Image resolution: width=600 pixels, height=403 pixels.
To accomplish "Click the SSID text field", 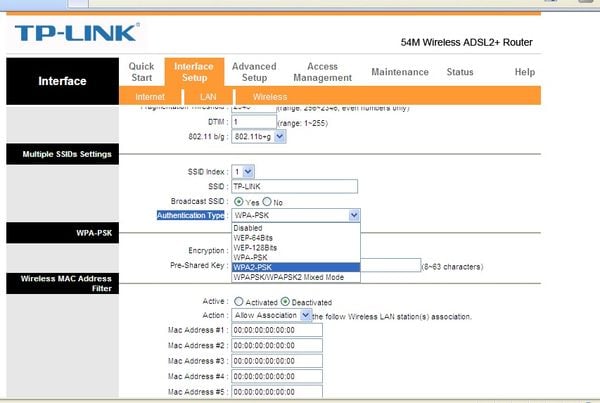I will click(x=295, y=186).
